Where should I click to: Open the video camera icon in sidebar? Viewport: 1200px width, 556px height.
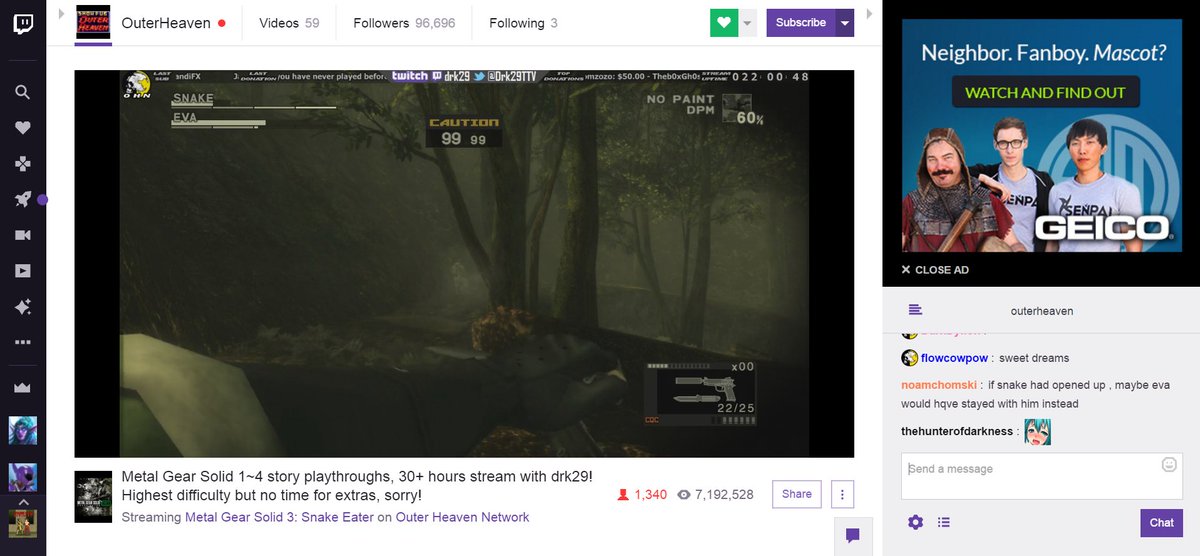point(22,235)
